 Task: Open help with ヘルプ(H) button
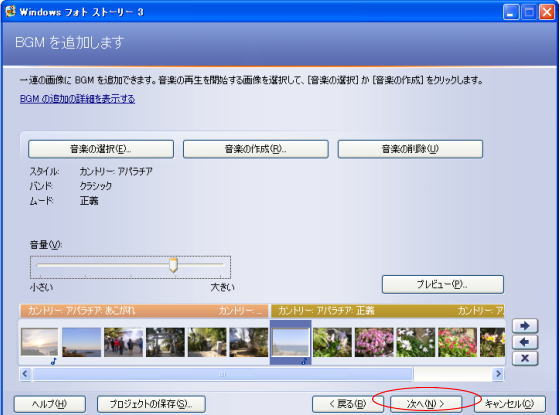(x=50, y=404)
